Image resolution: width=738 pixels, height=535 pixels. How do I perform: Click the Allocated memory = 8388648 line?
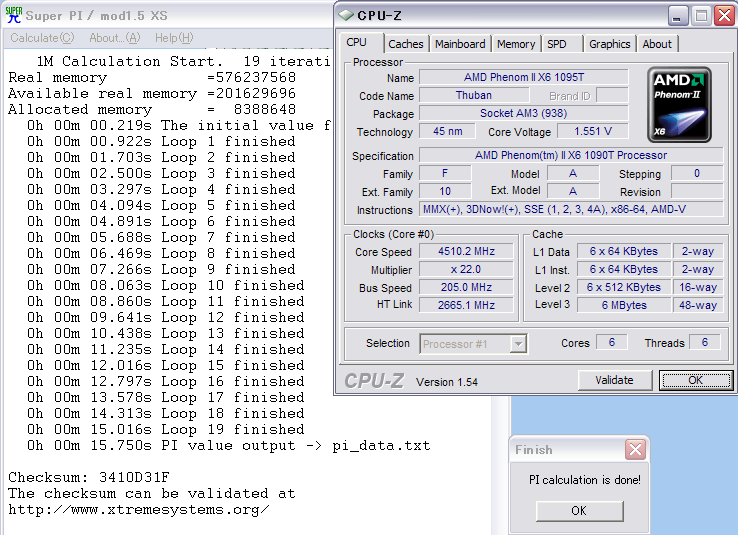coord(152,109)
